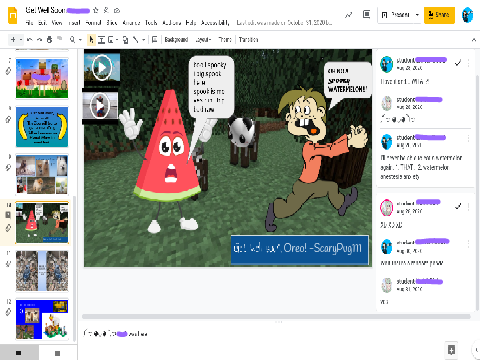Viewport: 480px width, 360px height.
Task: Open the Format menu
Action: pyautogui.click(x=93, y=23)
